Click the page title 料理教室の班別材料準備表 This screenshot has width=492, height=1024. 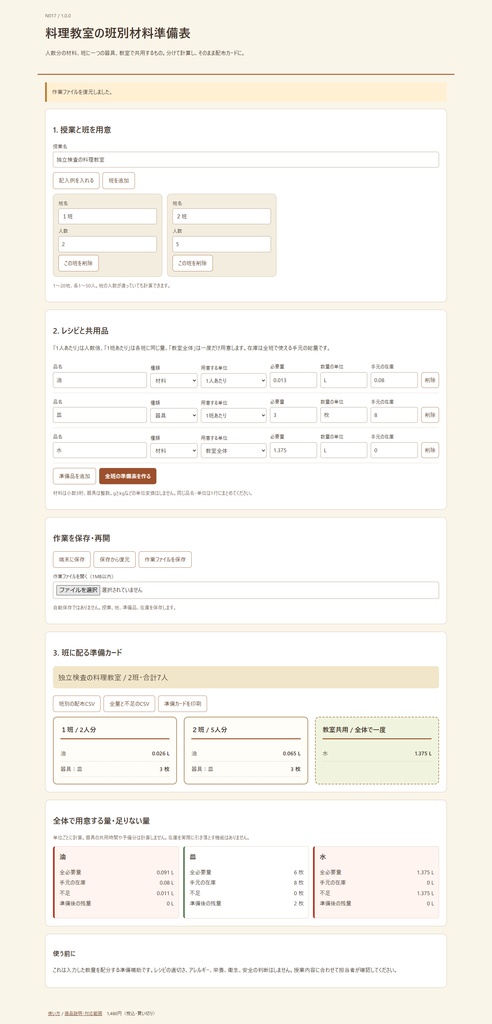(x=118, y=33)
